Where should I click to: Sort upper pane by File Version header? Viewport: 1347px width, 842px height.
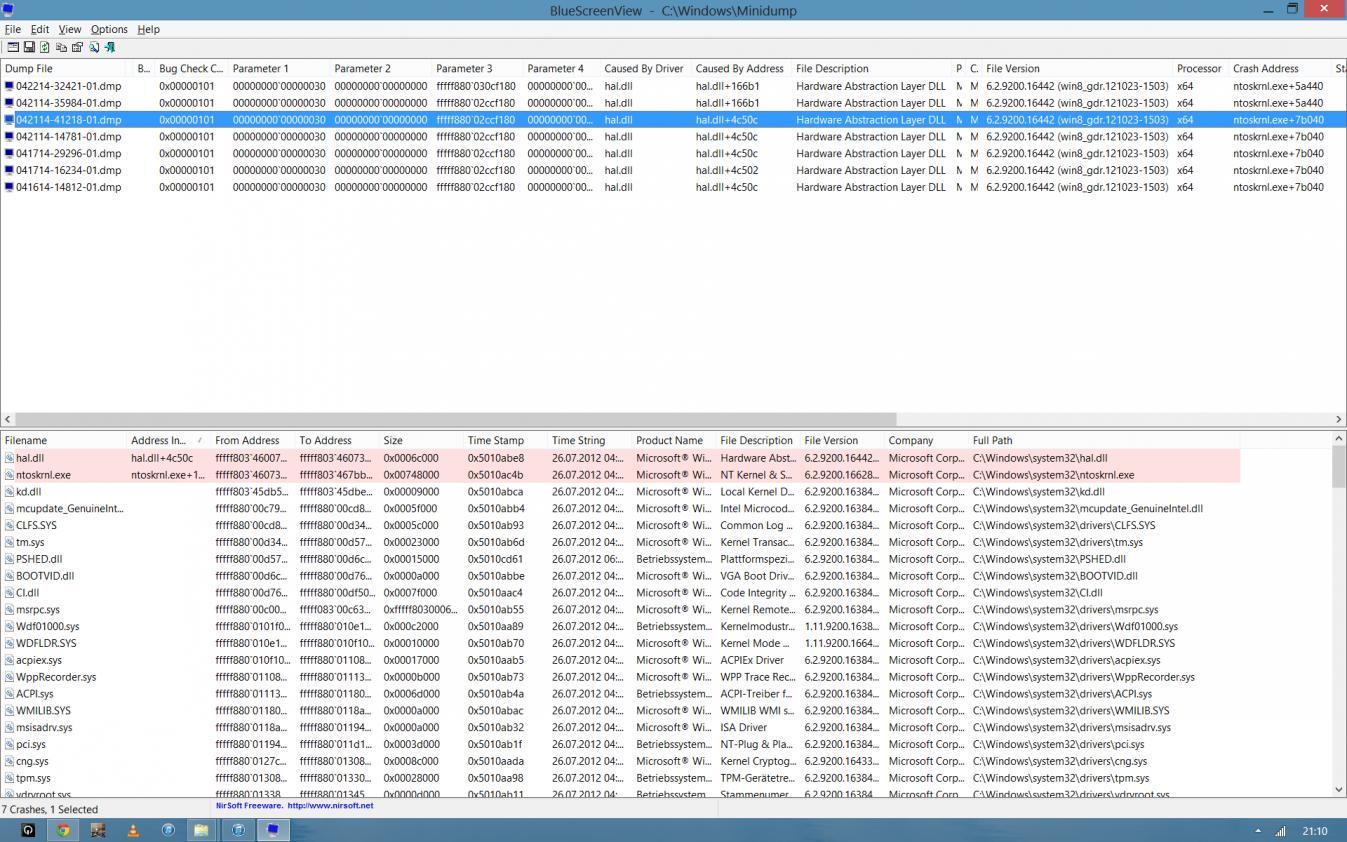pos(1077,69)
